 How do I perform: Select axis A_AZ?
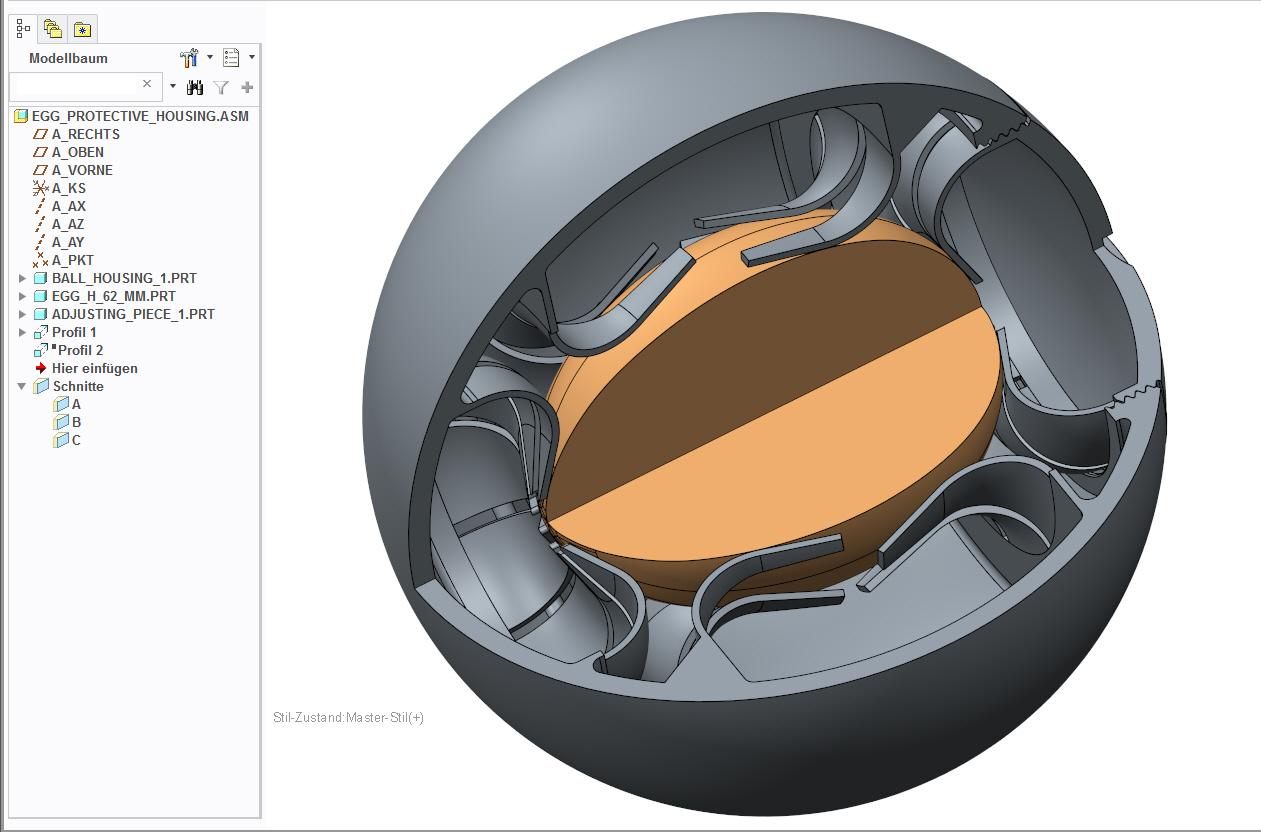tap(68, 224)
